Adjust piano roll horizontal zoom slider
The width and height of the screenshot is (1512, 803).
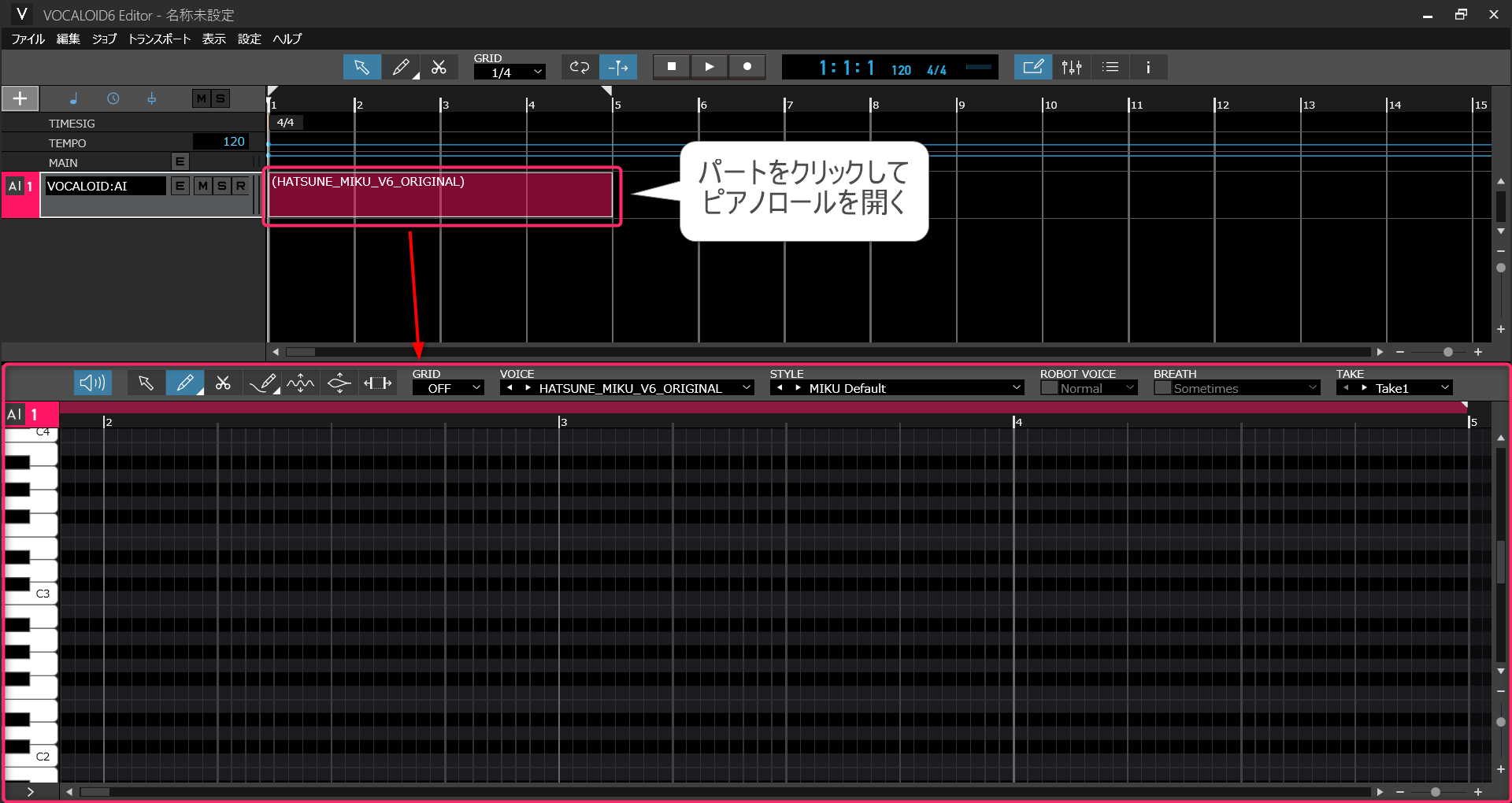coord(1436,792)
